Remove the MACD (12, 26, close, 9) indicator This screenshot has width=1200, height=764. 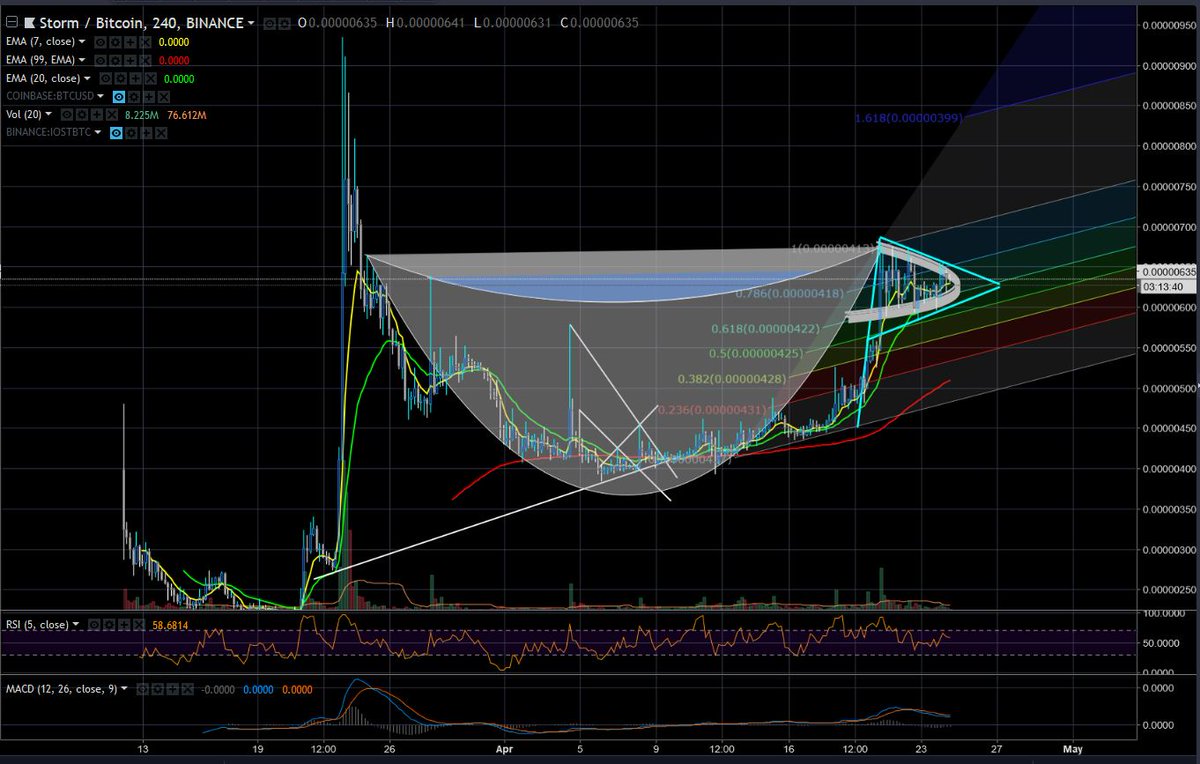coord(187,688)
